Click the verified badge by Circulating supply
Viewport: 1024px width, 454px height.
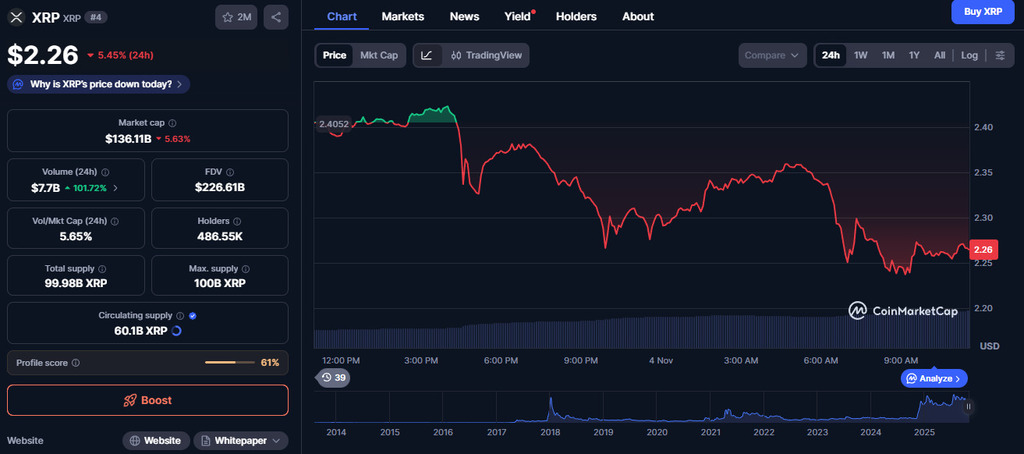193,315
